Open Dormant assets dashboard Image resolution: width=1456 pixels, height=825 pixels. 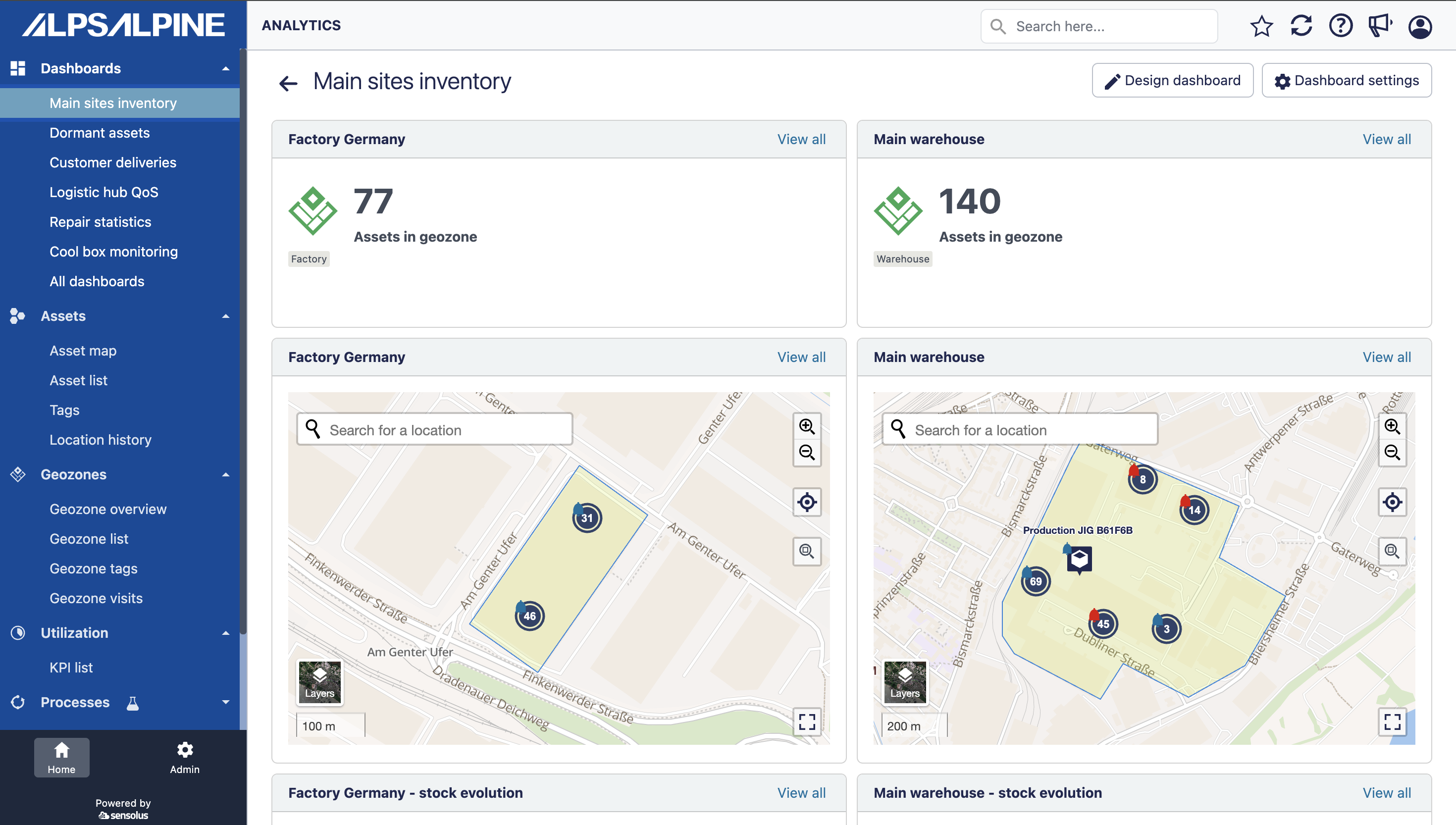tap(100, 133)
